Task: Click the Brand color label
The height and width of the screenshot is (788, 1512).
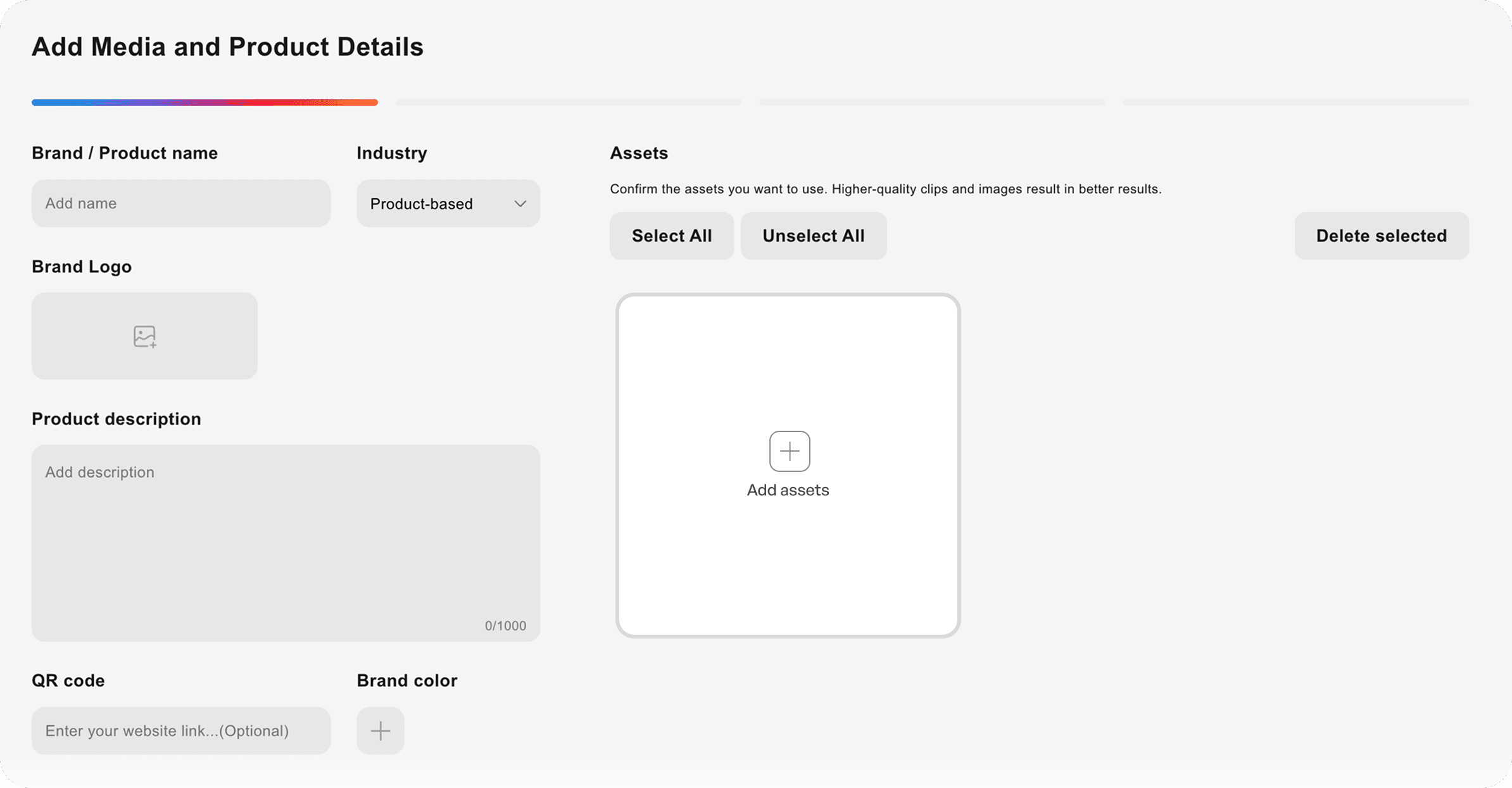Action: point(406,680)
